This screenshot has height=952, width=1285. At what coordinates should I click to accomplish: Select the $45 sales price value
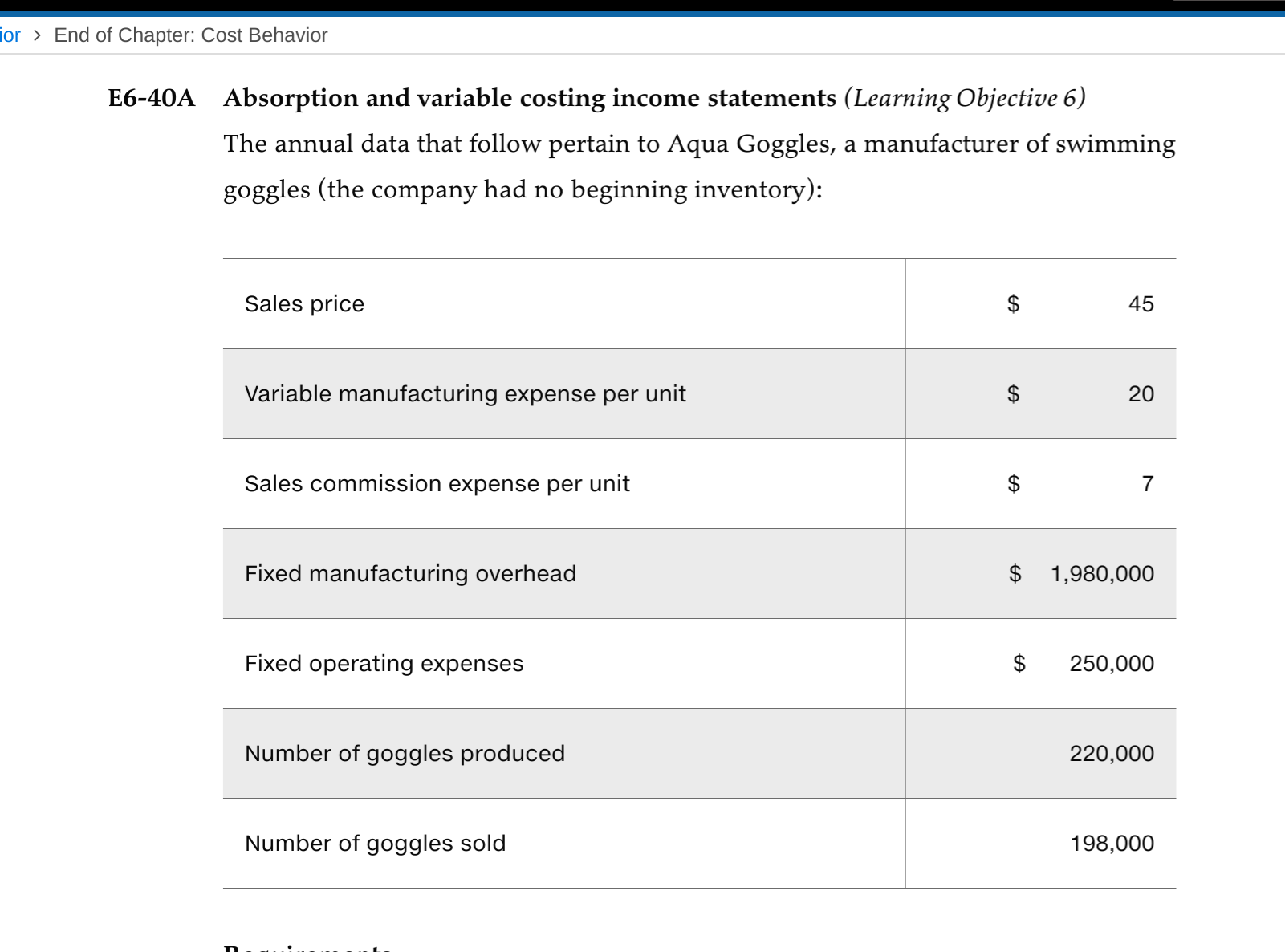point(1141,303)
